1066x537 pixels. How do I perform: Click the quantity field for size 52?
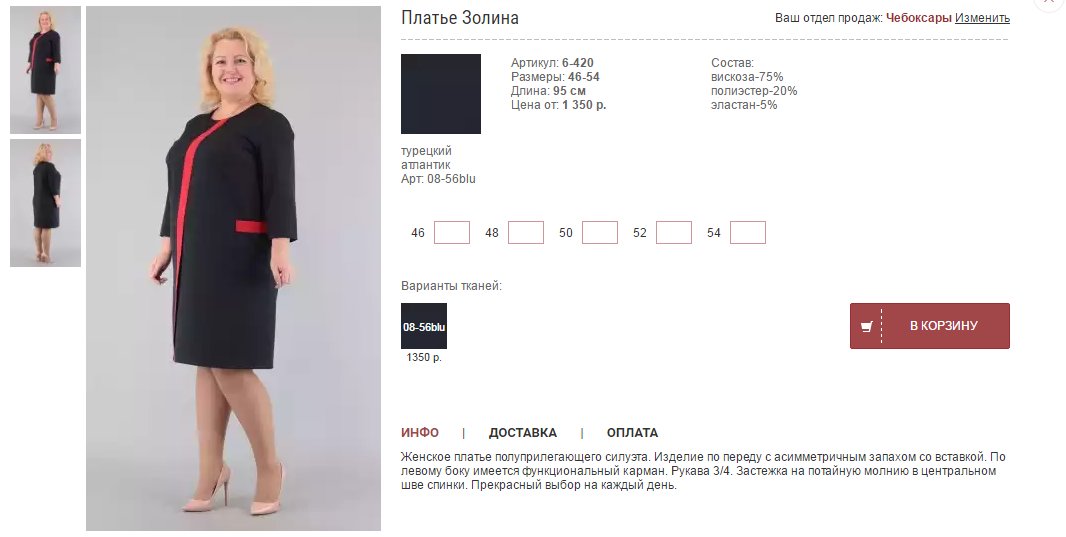(674, 232)
